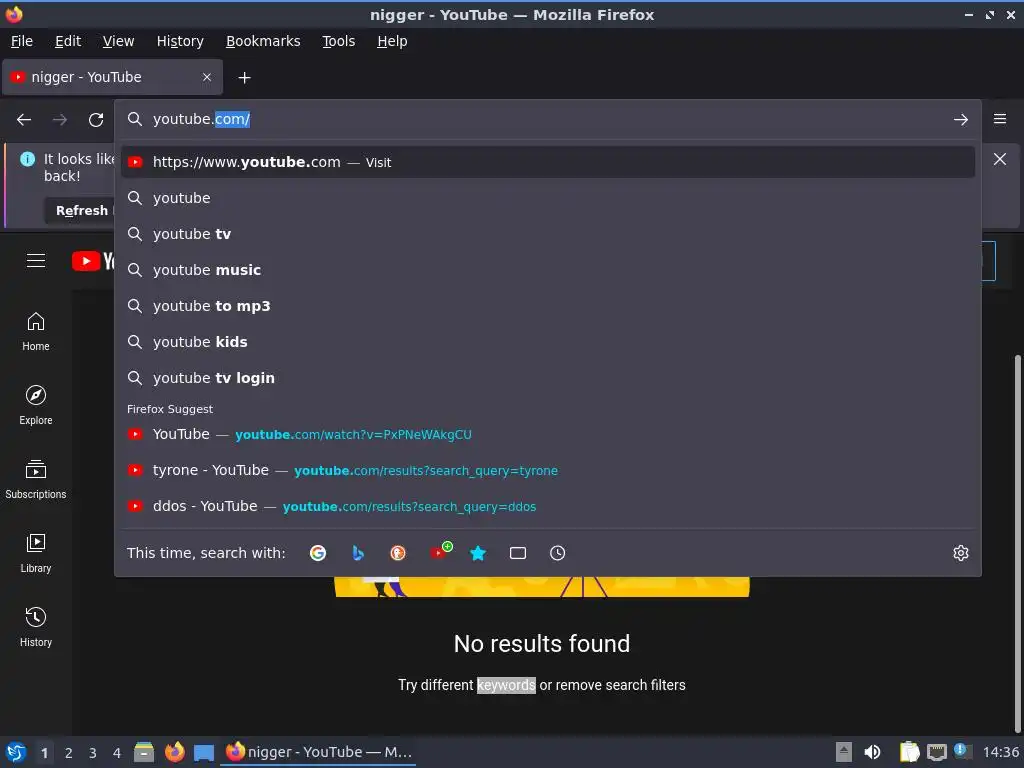This screenshot has height=768, width=1024.
Task: Reload the current page
Action: (x=96, y=120)
